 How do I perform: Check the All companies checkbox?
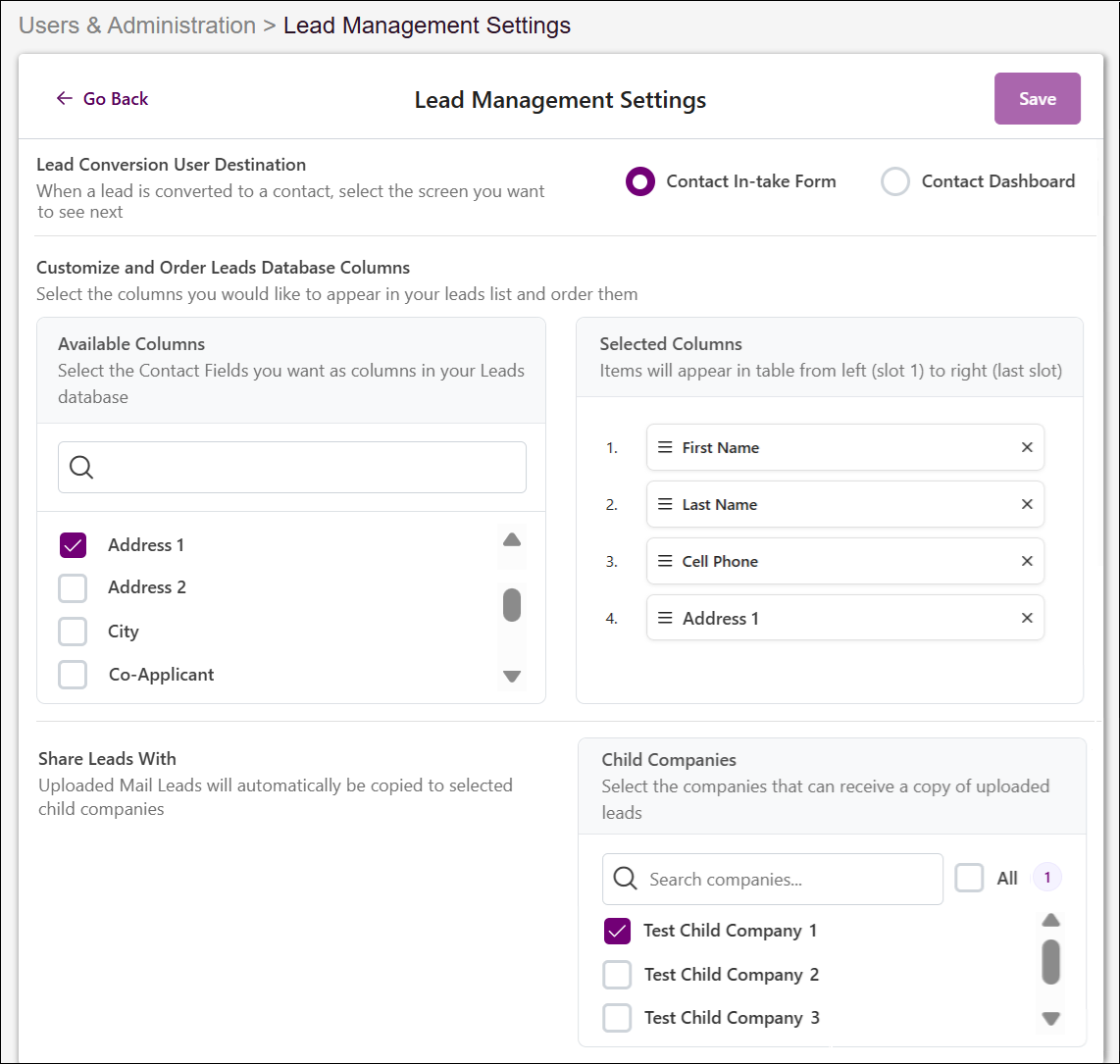tap(969, 878)
